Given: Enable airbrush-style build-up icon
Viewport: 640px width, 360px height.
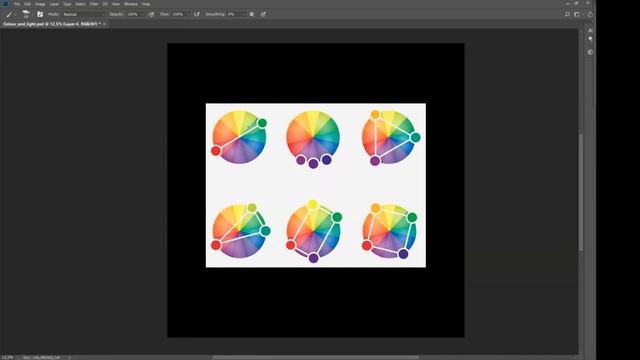Looking at the screenshot, I should 197,14.
